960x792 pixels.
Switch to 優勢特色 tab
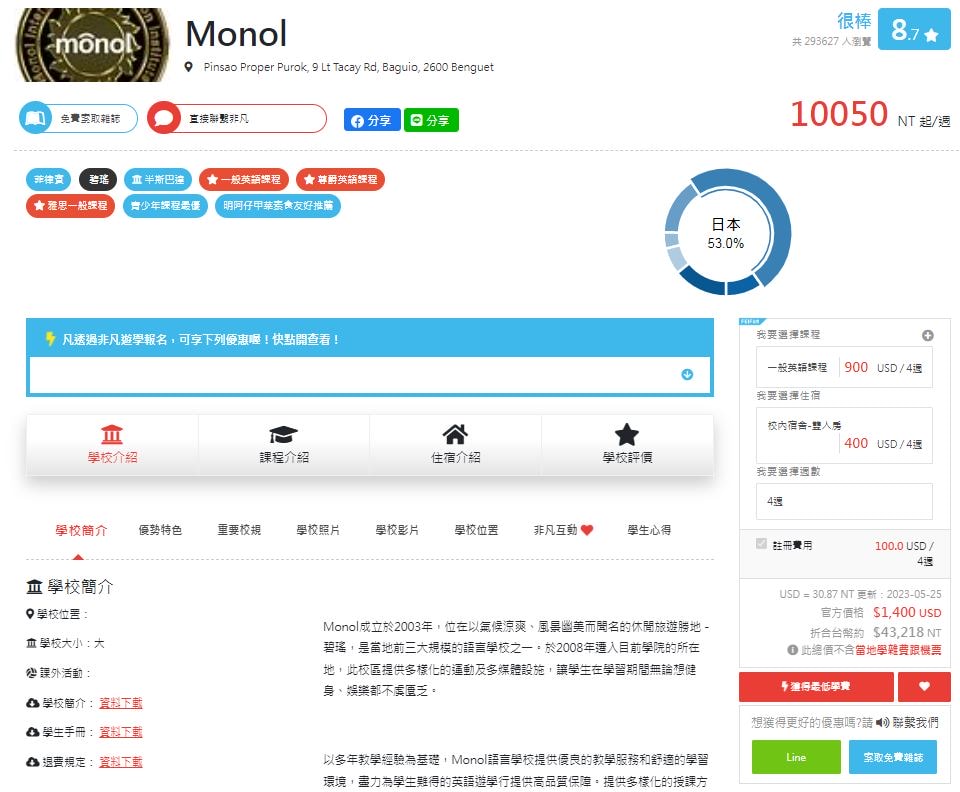160,530
